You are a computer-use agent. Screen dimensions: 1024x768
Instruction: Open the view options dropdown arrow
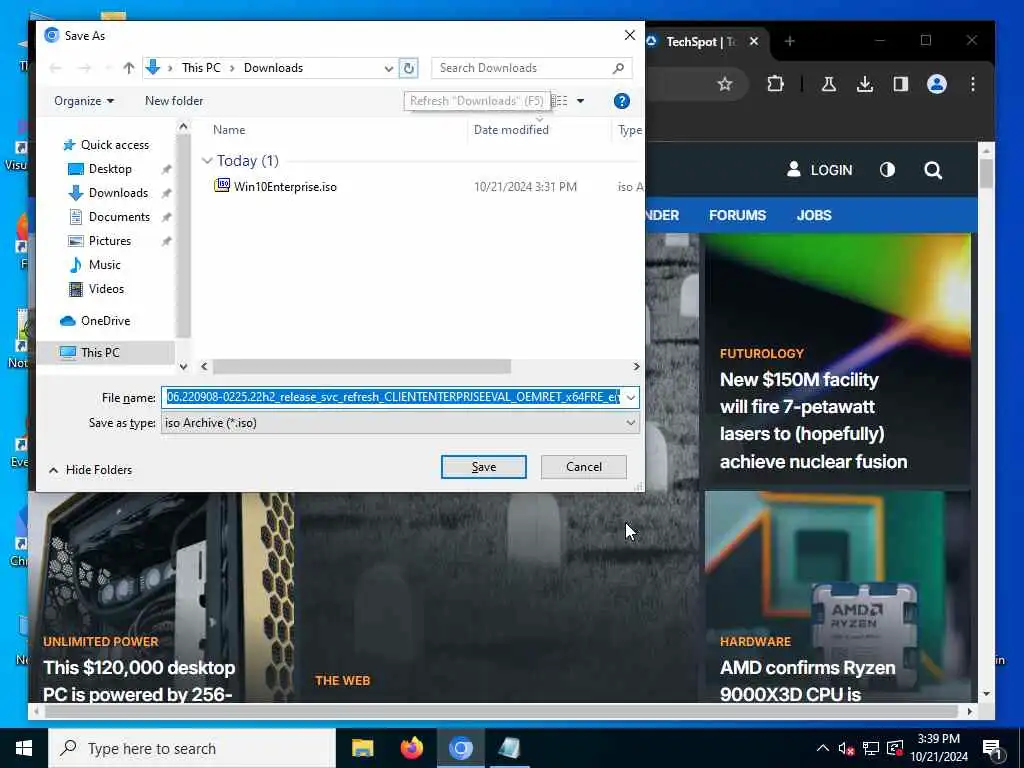coord(580,101)
